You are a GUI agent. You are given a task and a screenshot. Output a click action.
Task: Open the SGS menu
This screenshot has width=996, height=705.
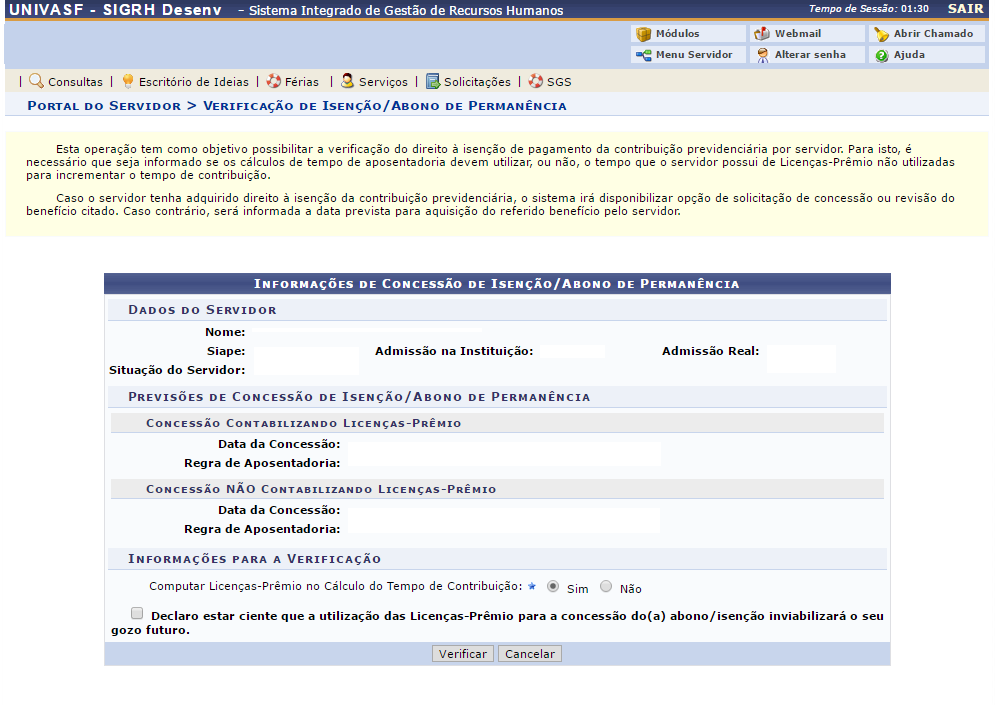[558, 82]
